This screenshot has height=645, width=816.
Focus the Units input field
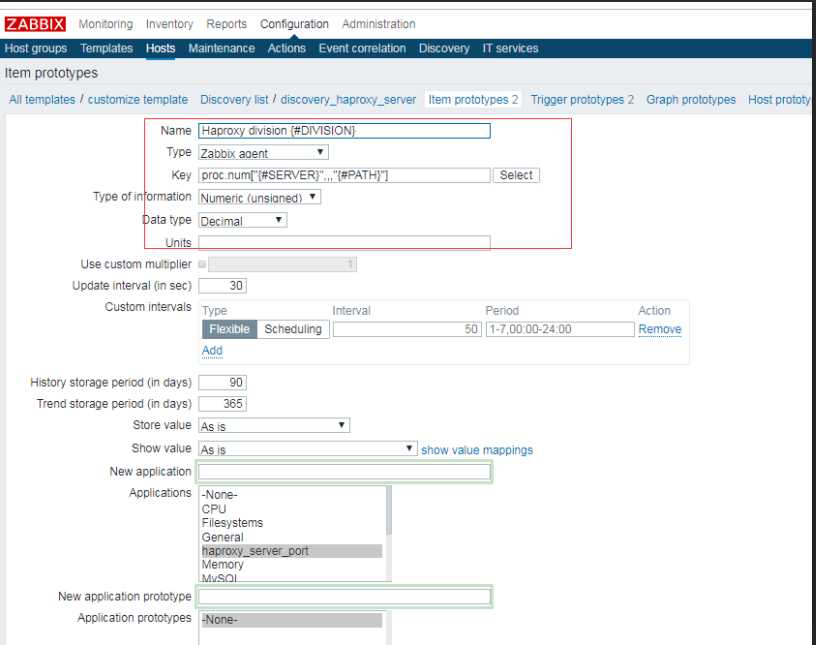click(344, 243)
